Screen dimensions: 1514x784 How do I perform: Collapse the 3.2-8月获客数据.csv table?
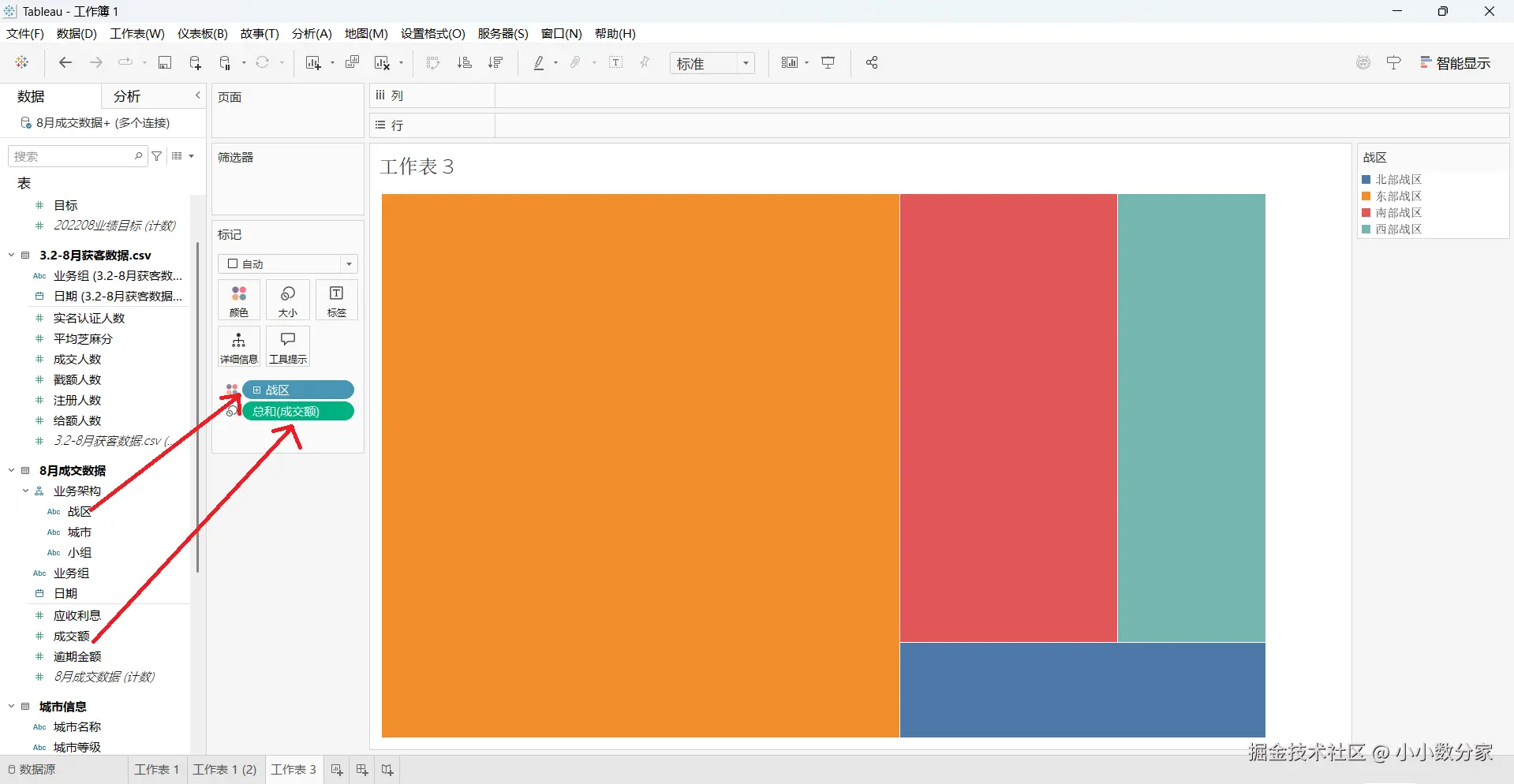(x=12, y=255)
